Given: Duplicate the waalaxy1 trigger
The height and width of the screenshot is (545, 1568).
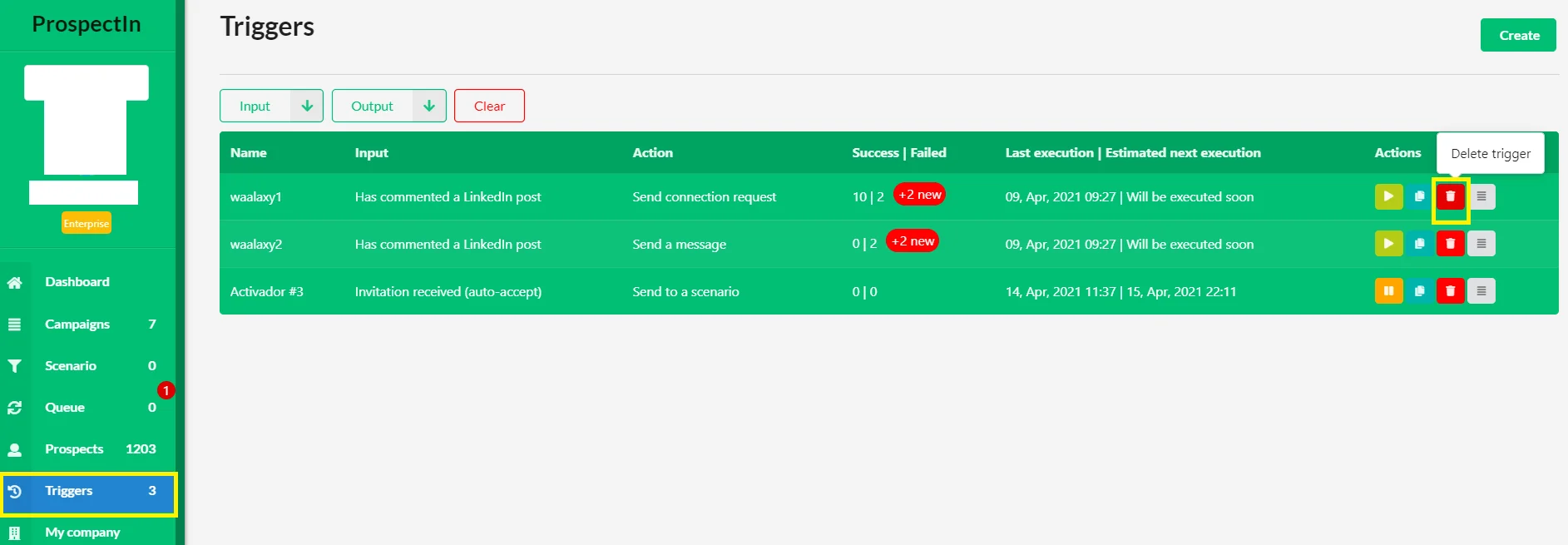Looking at the screenshot, I should [1419, 196].
